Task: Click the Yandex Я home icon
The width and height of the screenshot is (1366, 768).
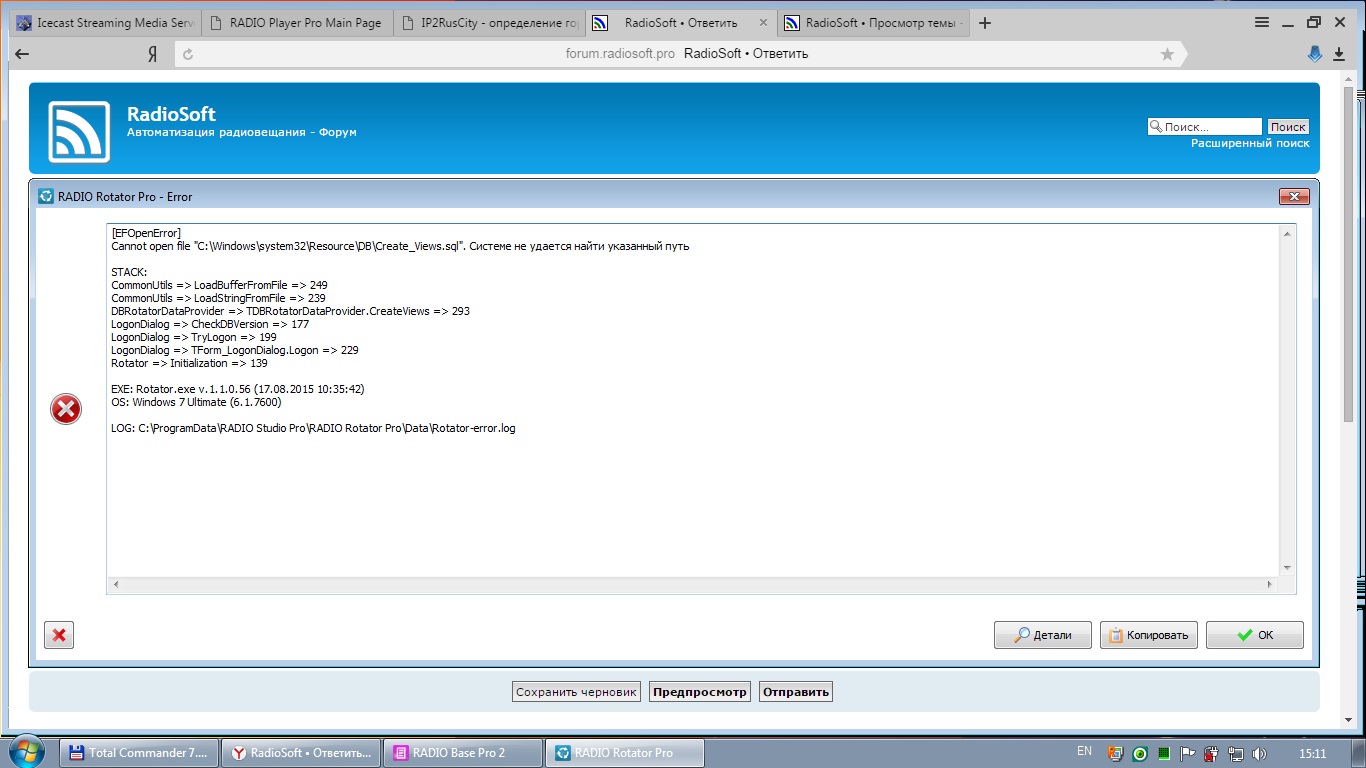Action: click(x=152, y=55)
